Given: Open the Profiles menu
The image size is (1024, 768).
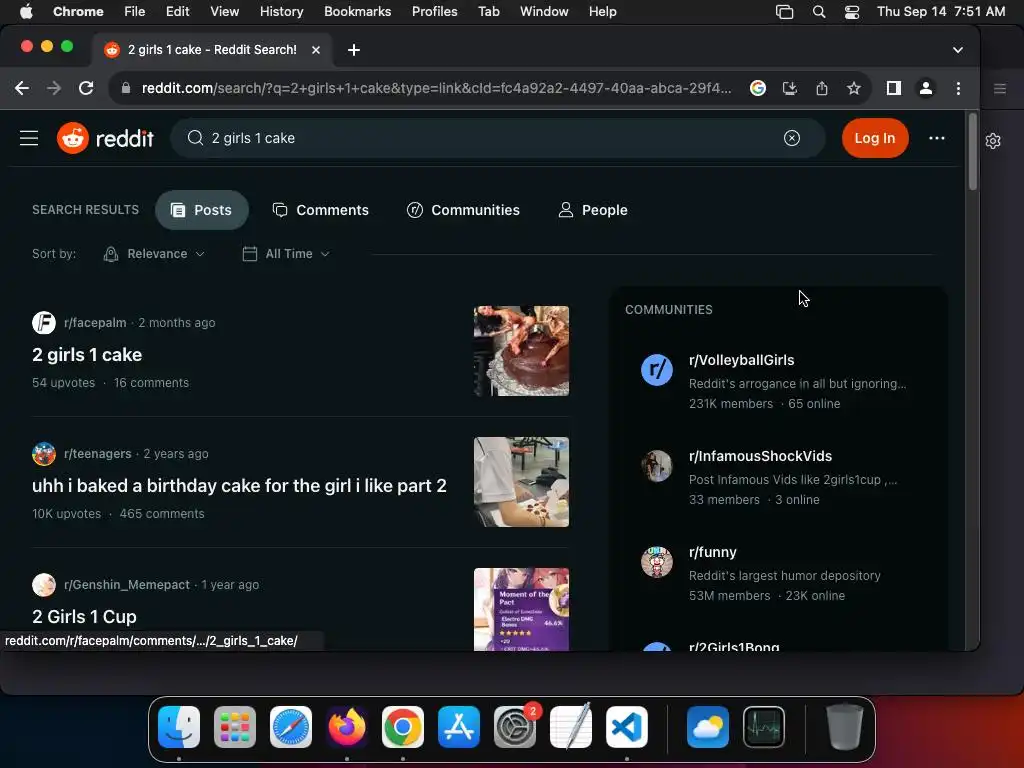Looking at the screenshot, I should (x=434, y=12).
